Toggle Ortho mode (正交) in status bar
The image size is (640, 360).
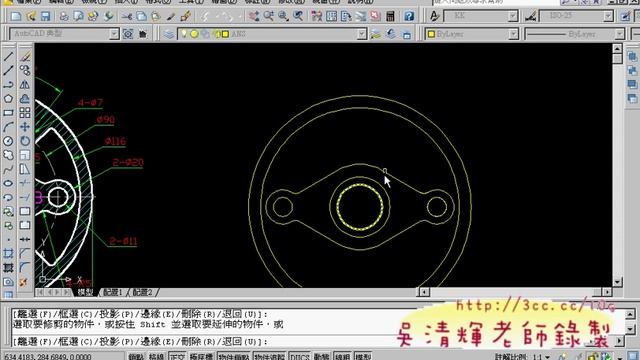coord(177,356)
